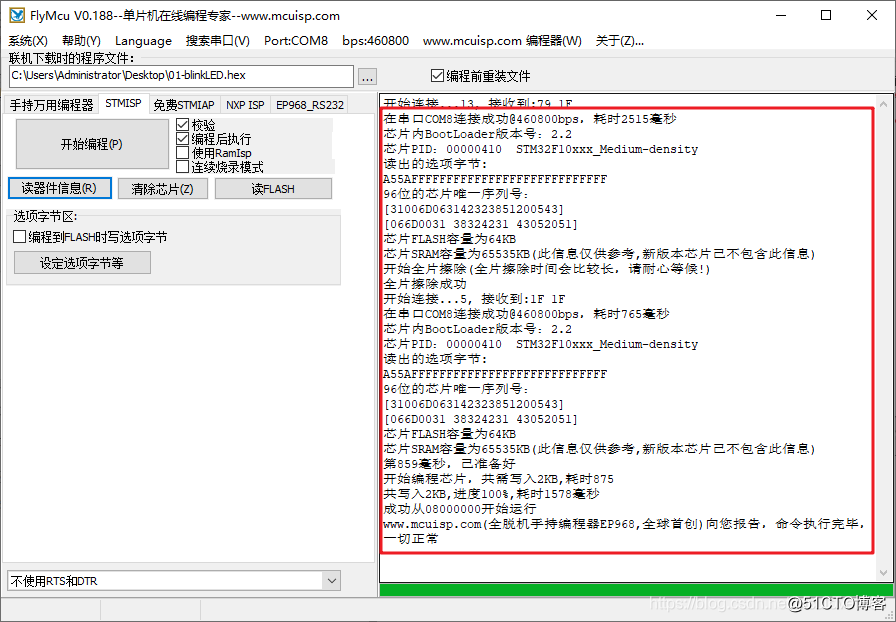Click the 读器件信息(R) button

[59, 188]
